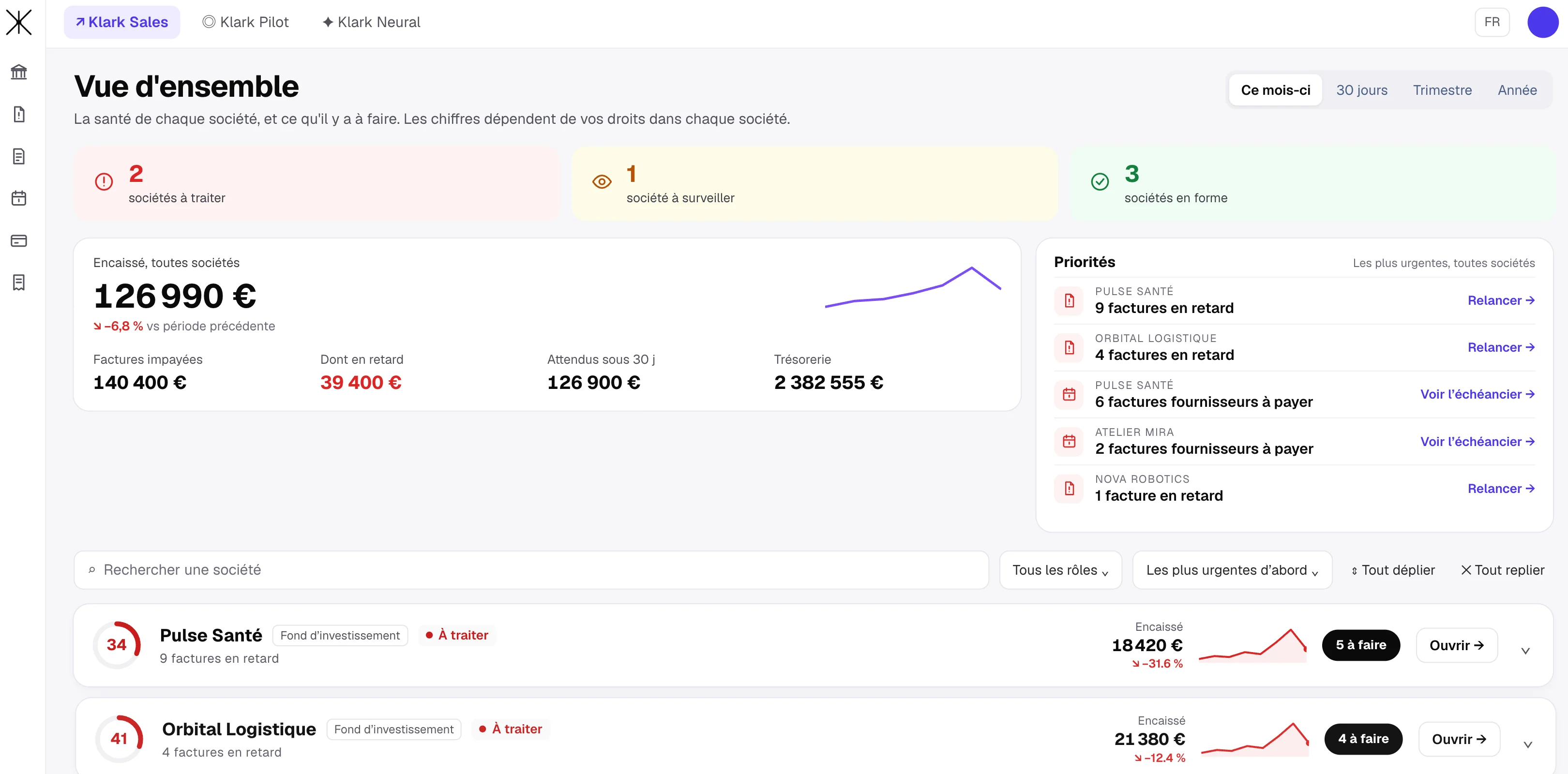Open the calendar sidebar icon
The width and height of the screenshot is (1568, 774).
(x=19, y=198)
